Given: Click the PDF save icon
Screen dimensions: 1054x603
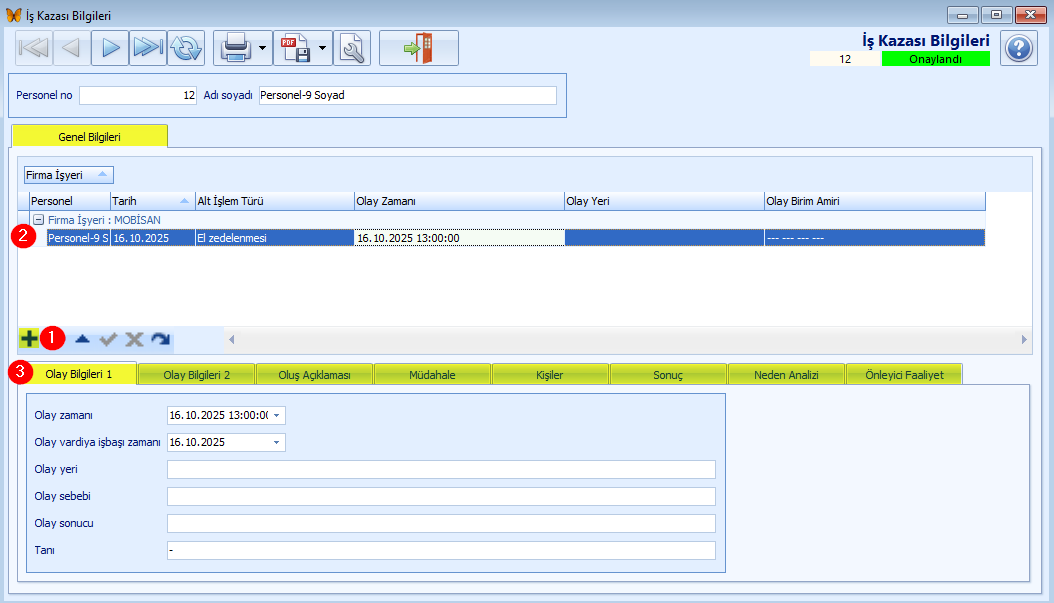Looking at the screenshot, I should [x=294, y=47].
